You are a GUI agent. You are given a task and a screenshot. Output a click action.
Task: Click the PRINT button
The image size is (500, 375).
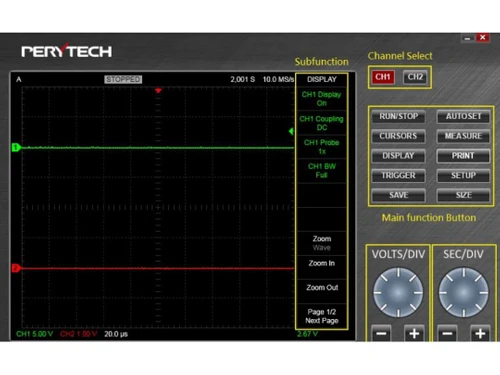(x=463, y=156)
